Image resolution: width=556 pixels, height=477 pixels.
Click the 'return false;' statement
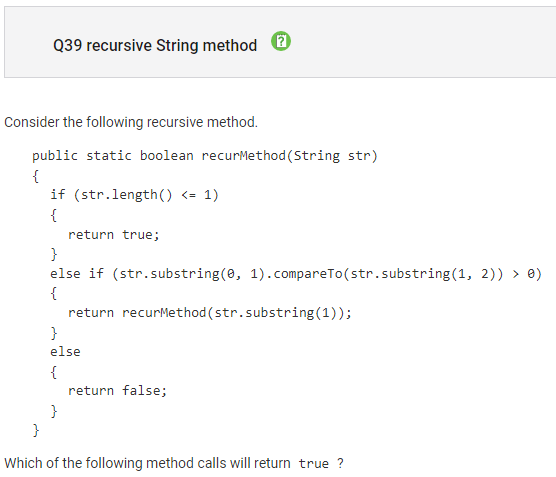(117, 390)
